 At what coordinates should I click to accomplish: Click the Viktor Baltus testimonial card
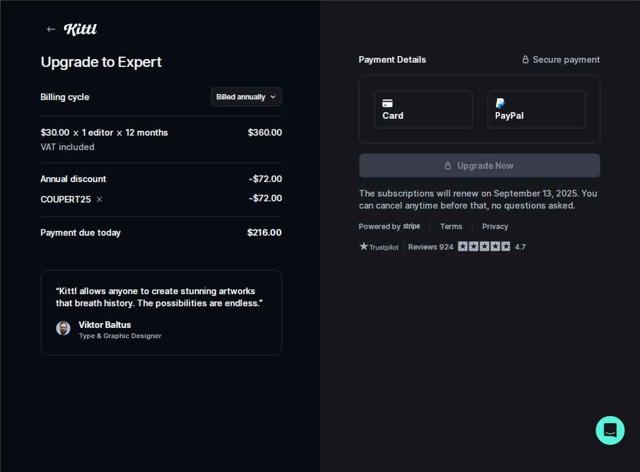point(161,312)
